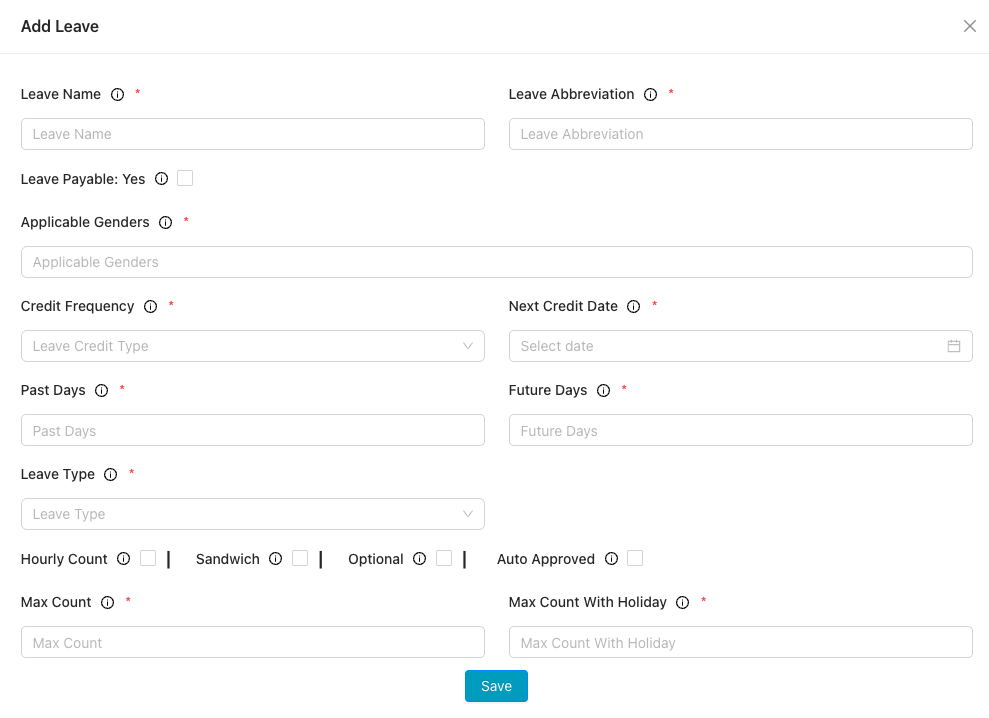
Task: Click the Leave Abbreviation info icon
Action: click(x=651, y=94)
